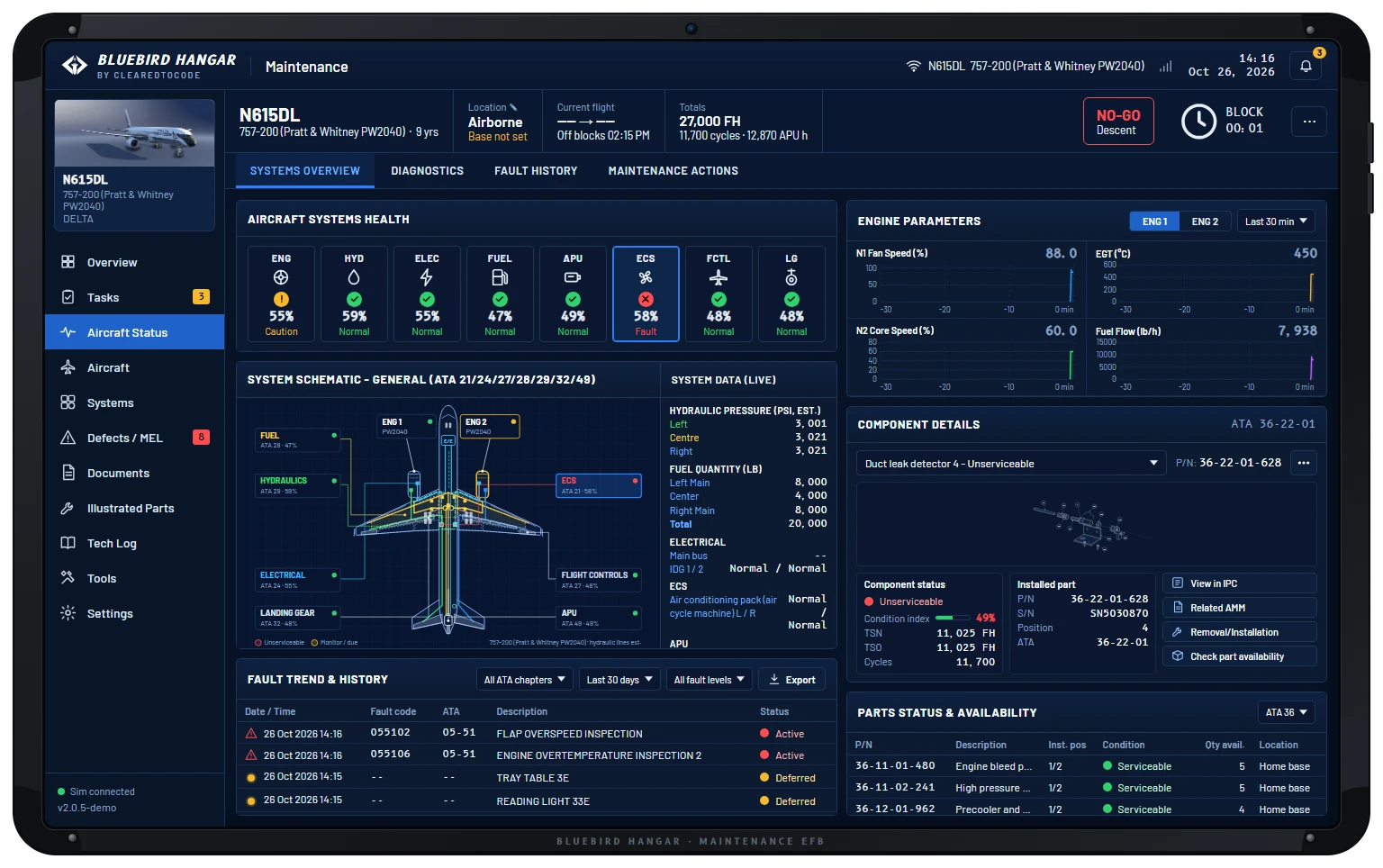
Task: Switch to Maintenance Actions tab
Action: pos(673,170)
